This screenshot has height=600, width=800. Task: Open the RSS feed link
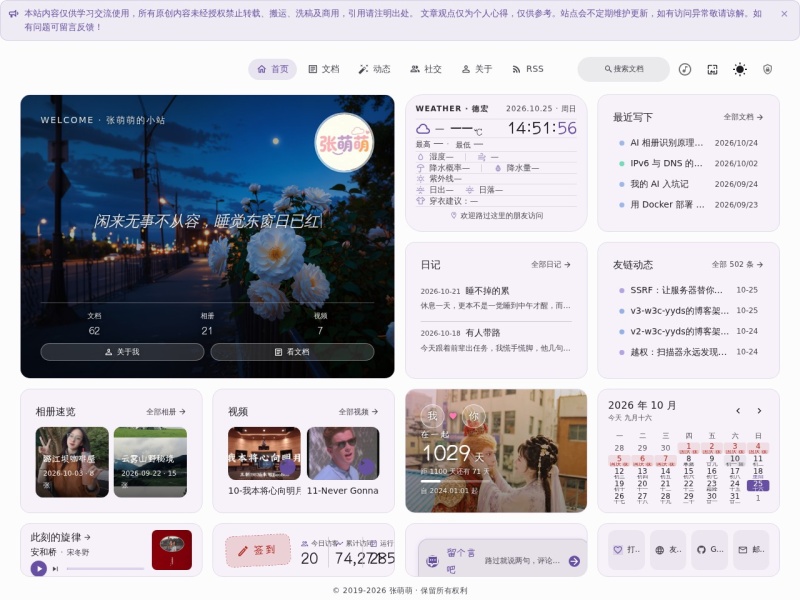click(x=528, y=69)
